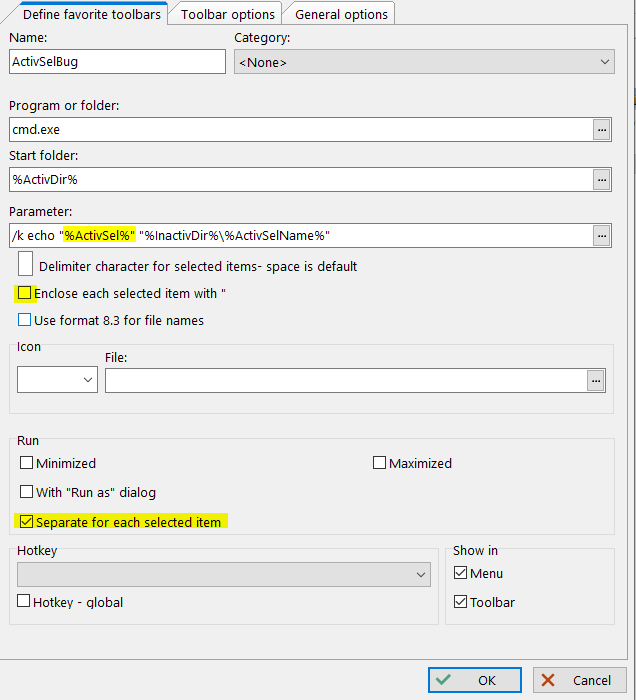This screenshot has height=700, width=636.
Task: Click browse button for Icon File
Action: tap(596, 381)
